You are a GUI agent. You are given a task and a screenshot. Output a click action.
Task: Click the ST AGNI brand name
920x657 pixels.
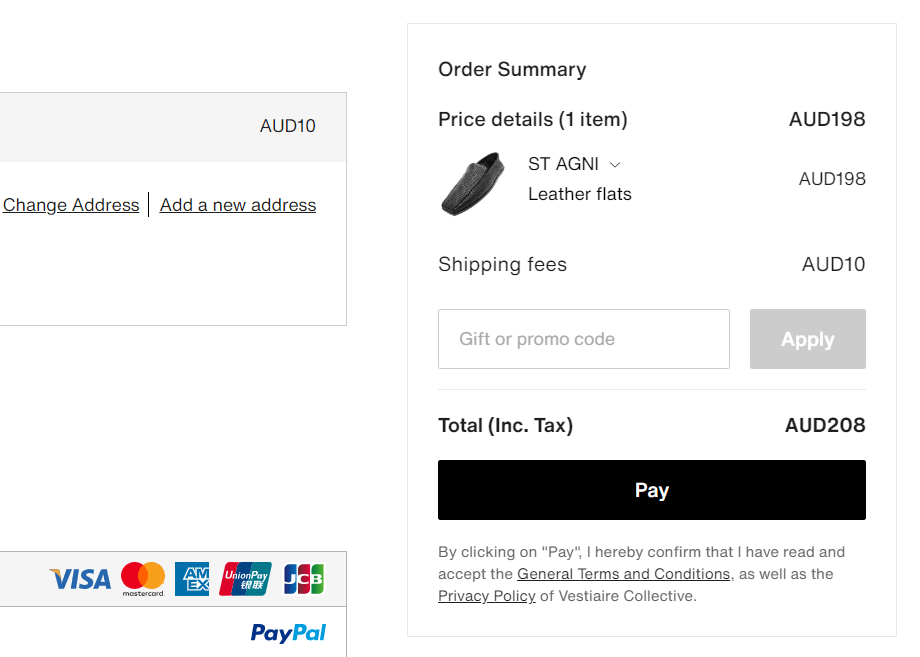click(563, 164)
